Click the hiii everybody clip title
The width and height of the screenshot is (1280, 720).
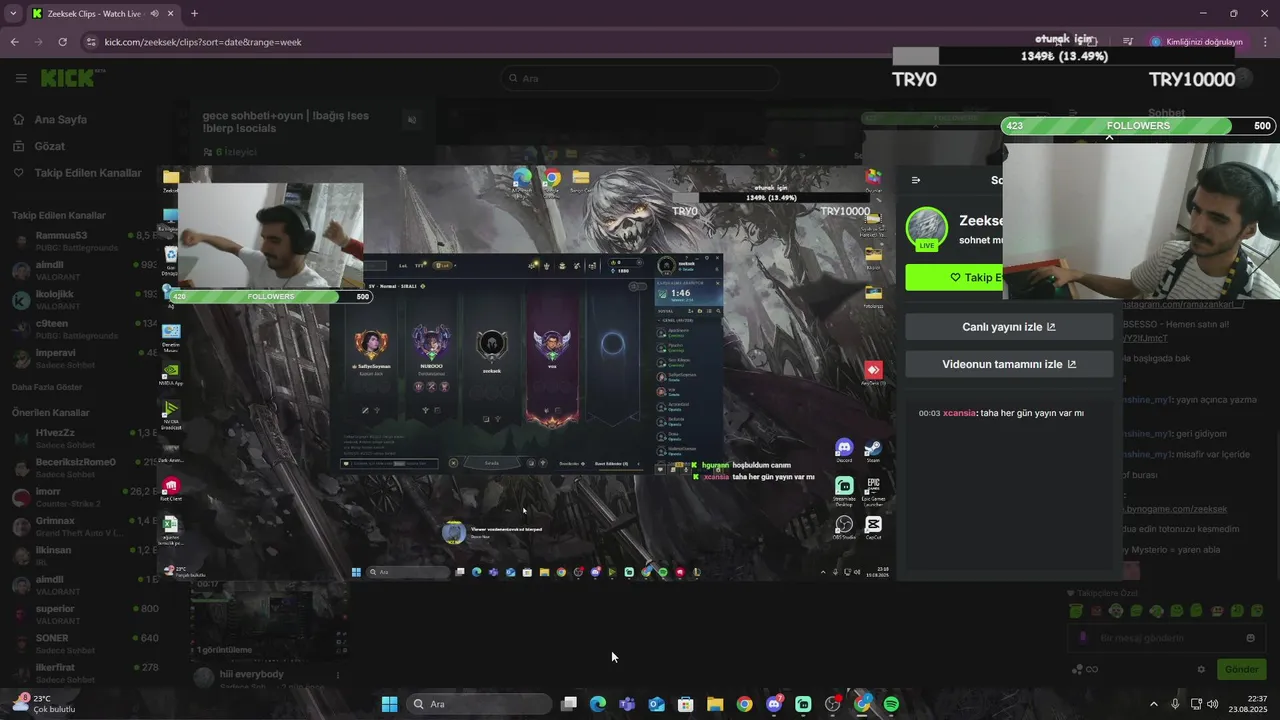click(x=252, y=674)
